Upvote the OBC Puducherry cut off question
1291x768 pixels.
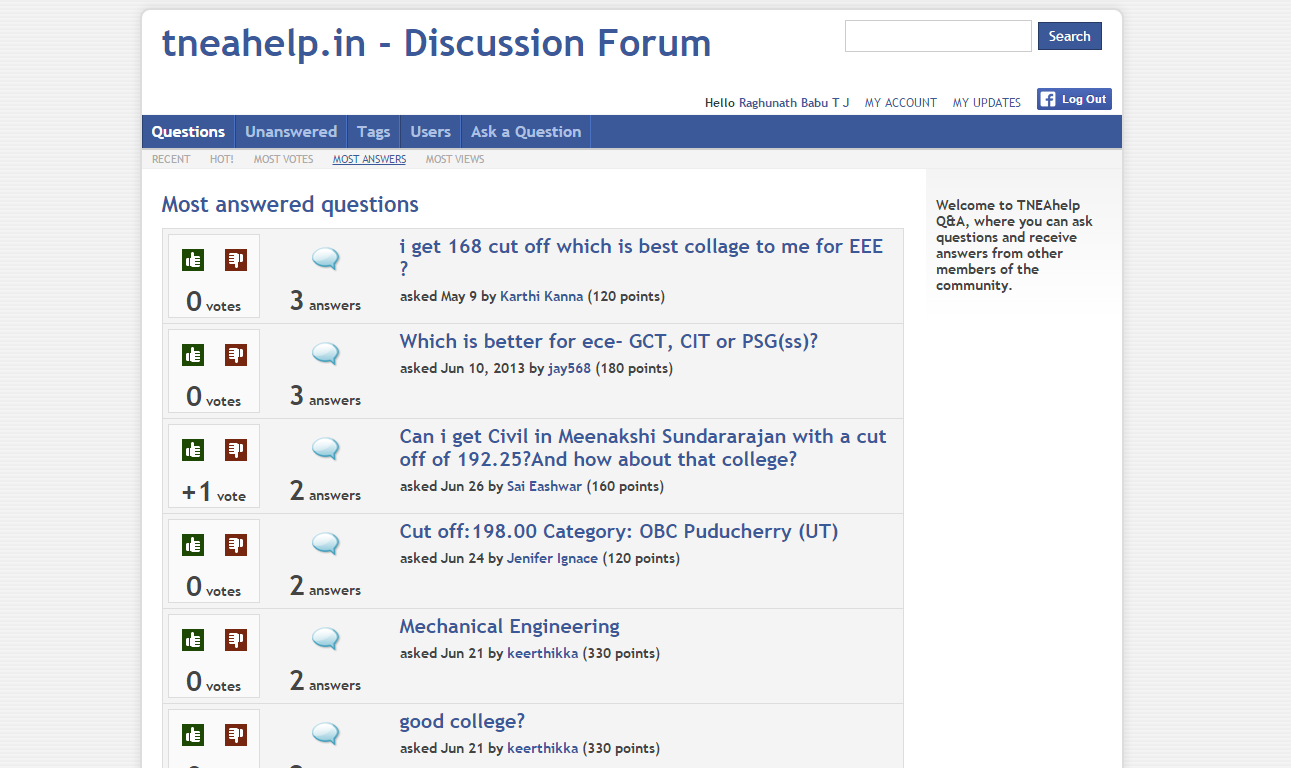click(193, 545)
